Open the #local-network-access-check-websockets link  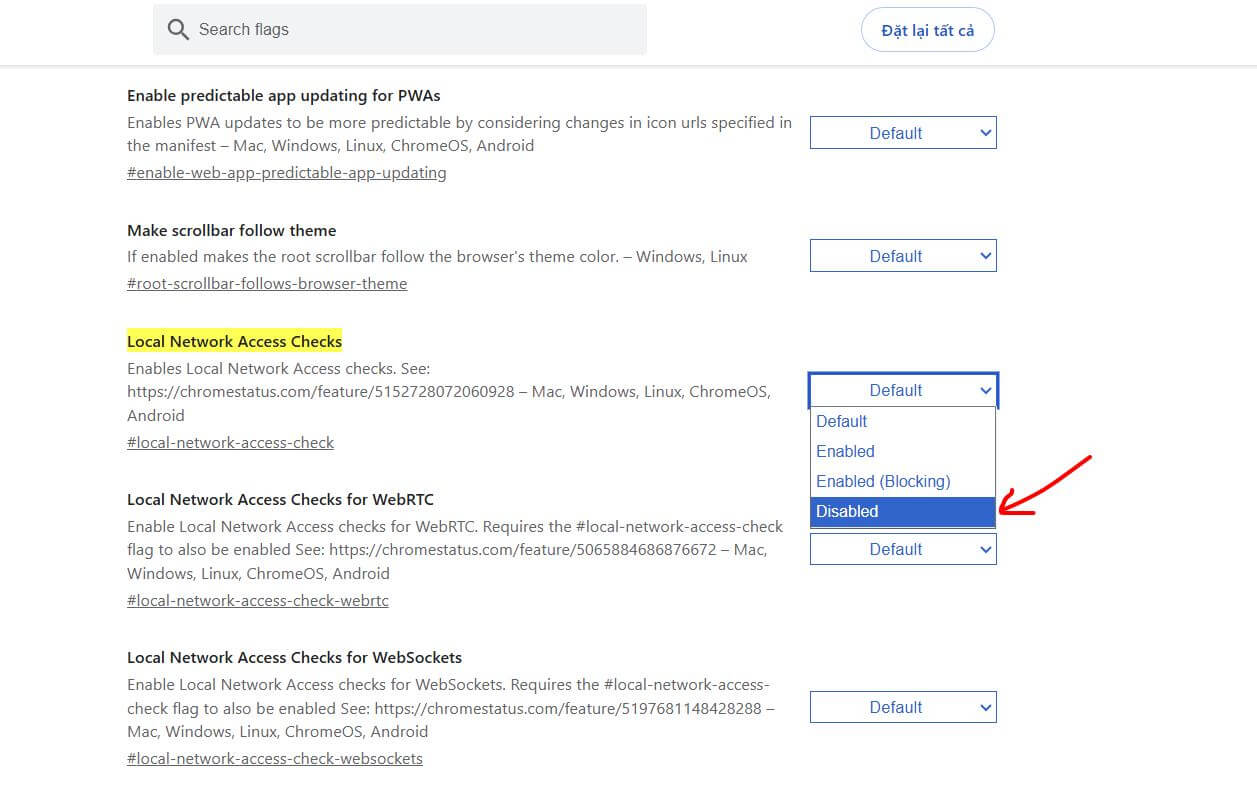275,758
